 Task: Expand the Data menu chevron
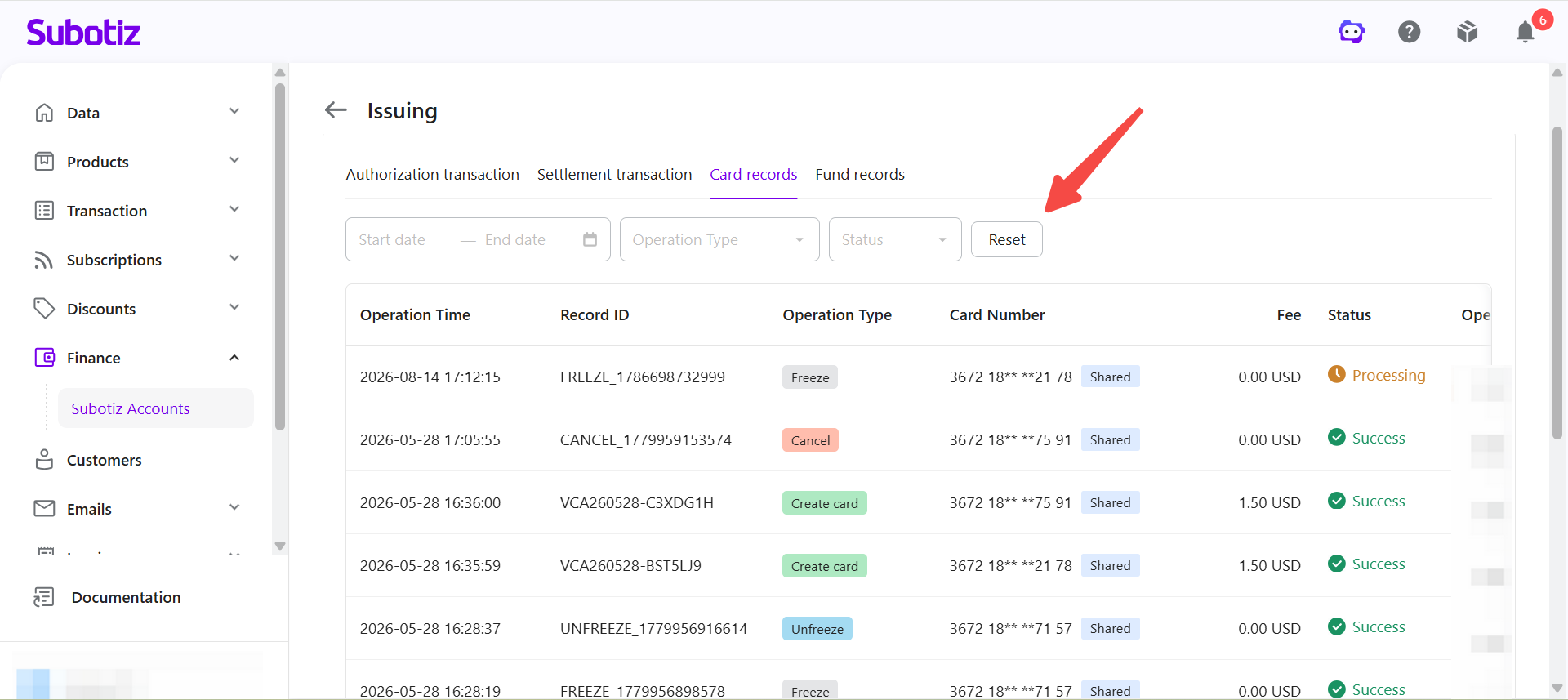234,112
